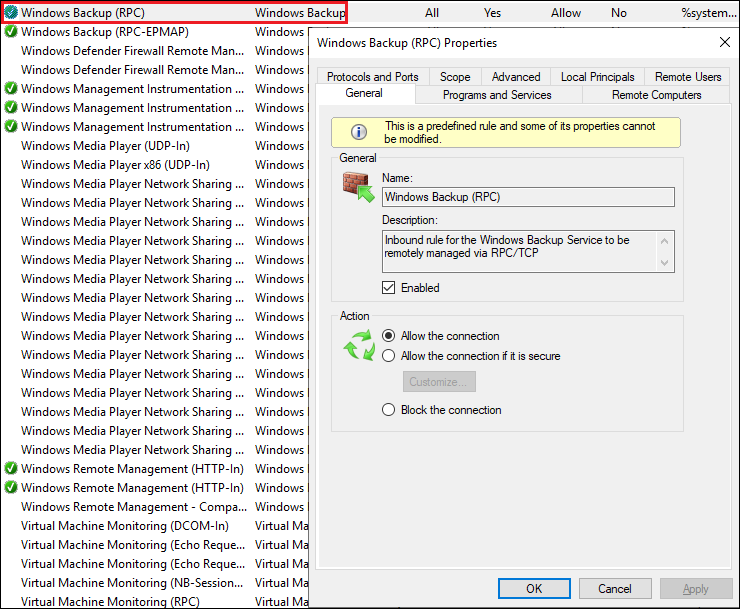Click green checkmark icon of highlighted Windows Backup (RPC) rule
Screen dimensions: 740x609
click(x=11, y=13)
